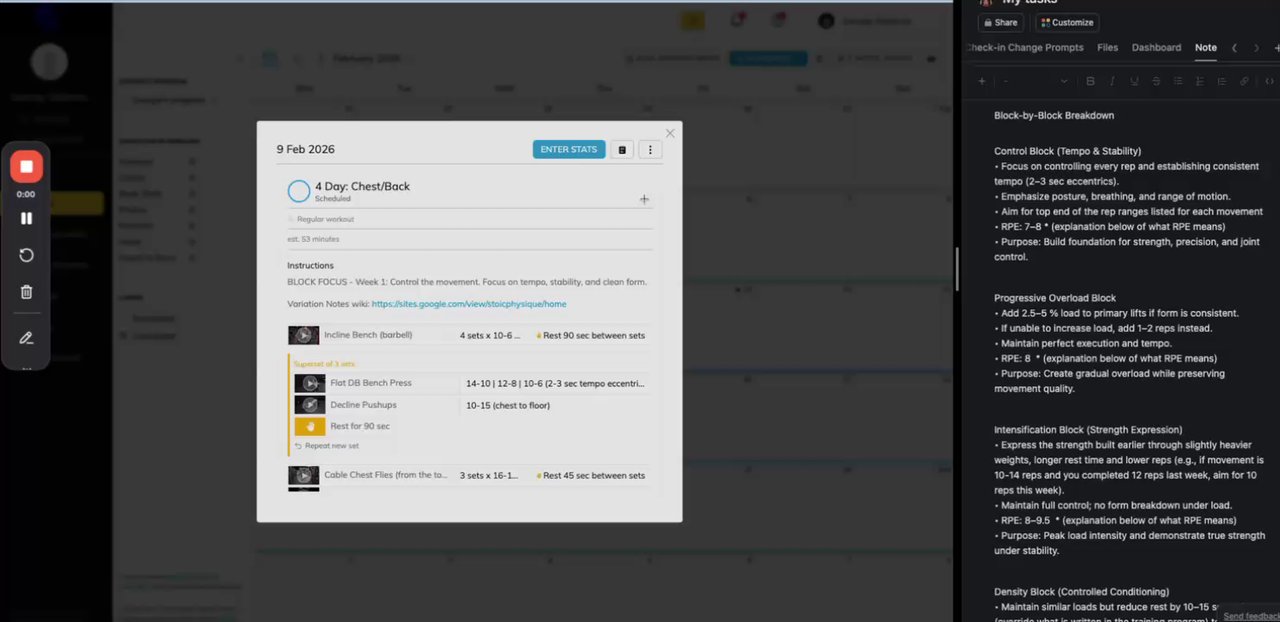
Task: Delete the recording using the trash icon
Action: pos(27,292)
